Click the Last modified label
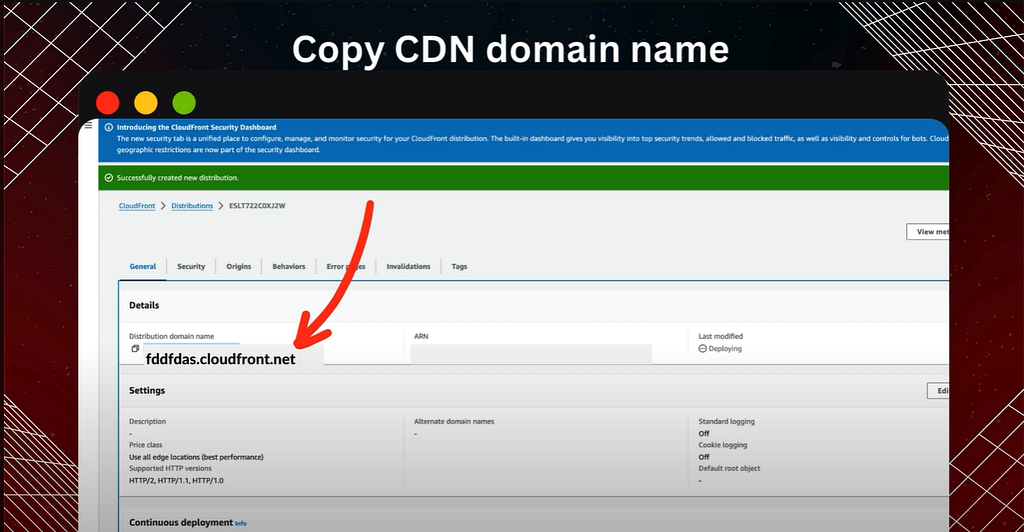Viewport: 1024px width, 532px height. click(x=720, y=336)
